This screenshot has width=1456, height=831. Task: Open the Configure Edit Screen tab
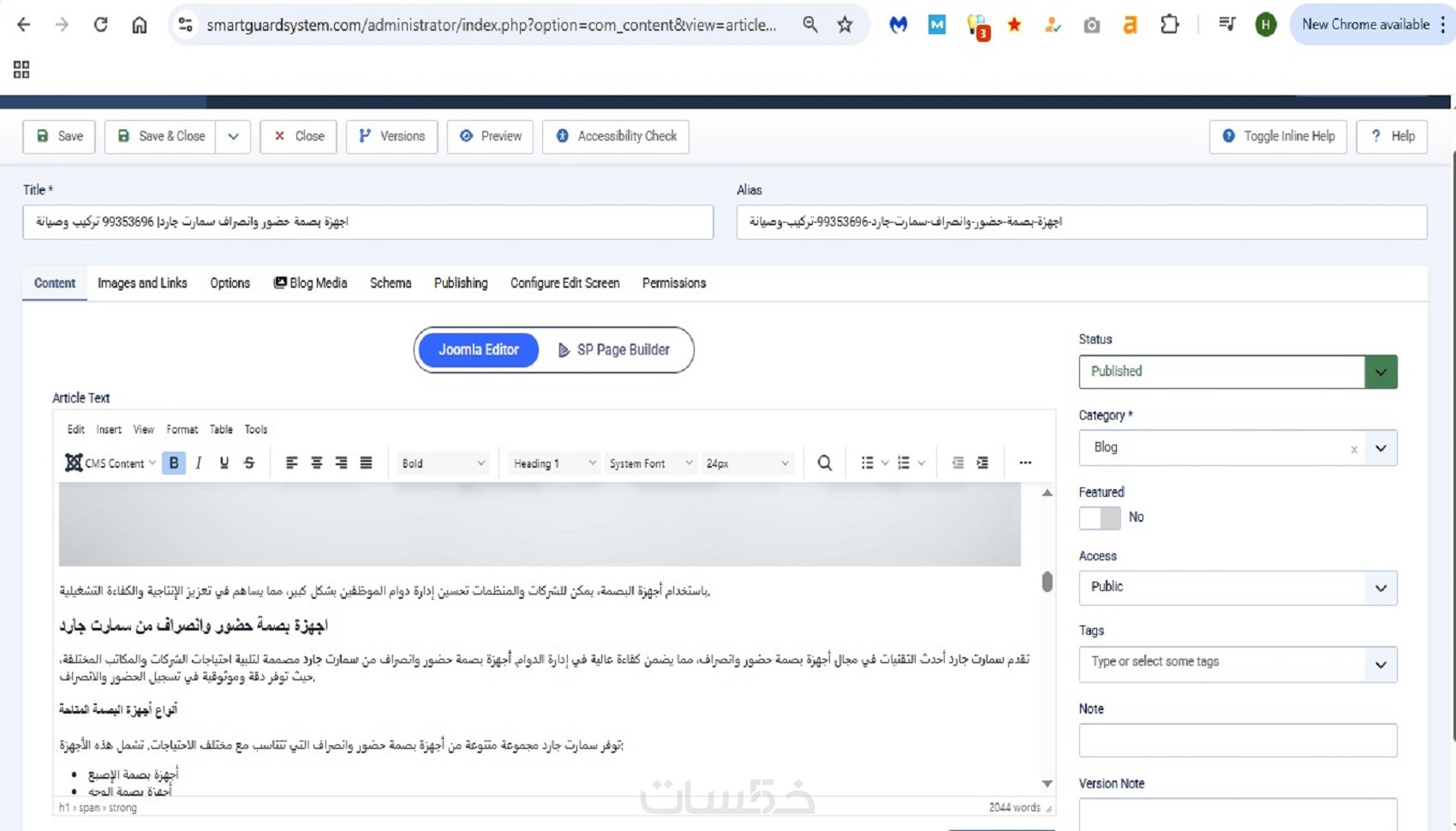click(x=565, y=283)
